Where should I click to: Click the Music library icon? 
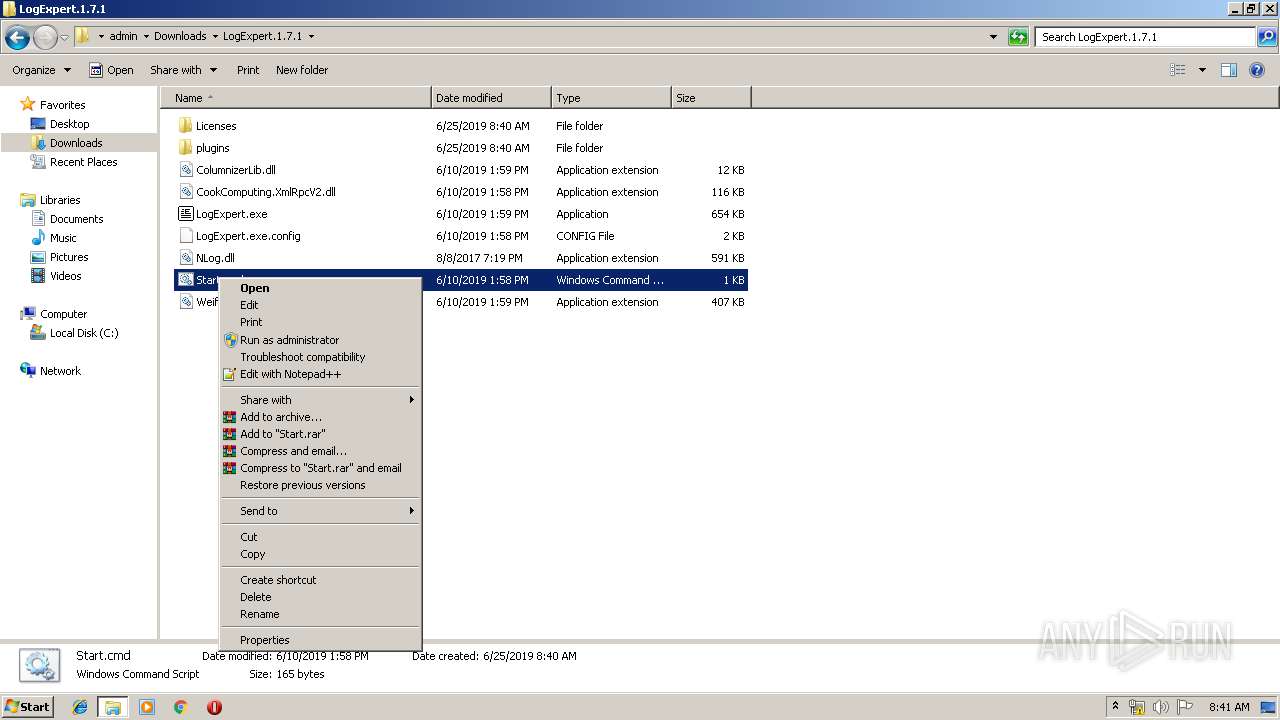(x=38, y=238)
